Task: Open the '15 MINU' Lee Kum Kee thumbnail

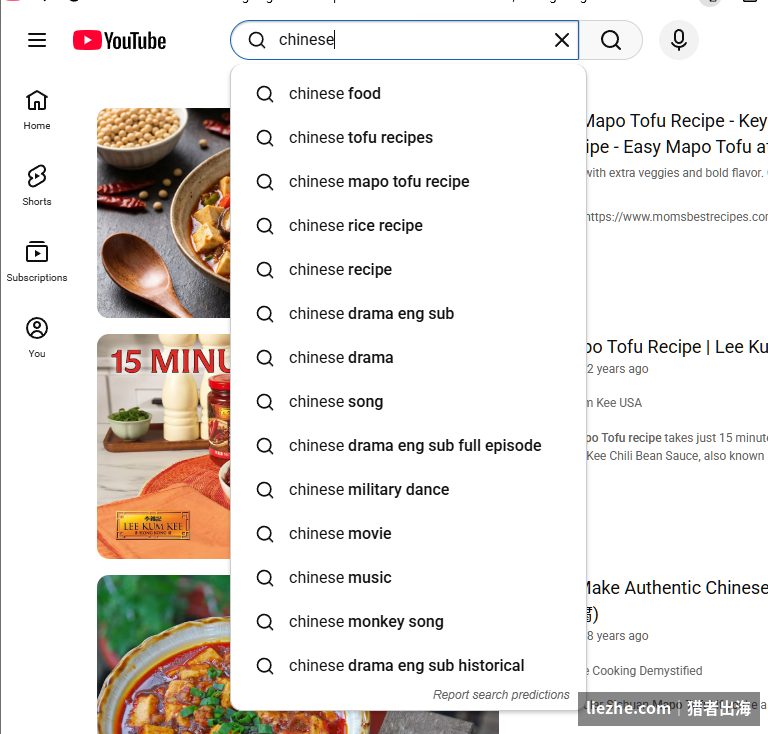Action: tap(164, 446)
